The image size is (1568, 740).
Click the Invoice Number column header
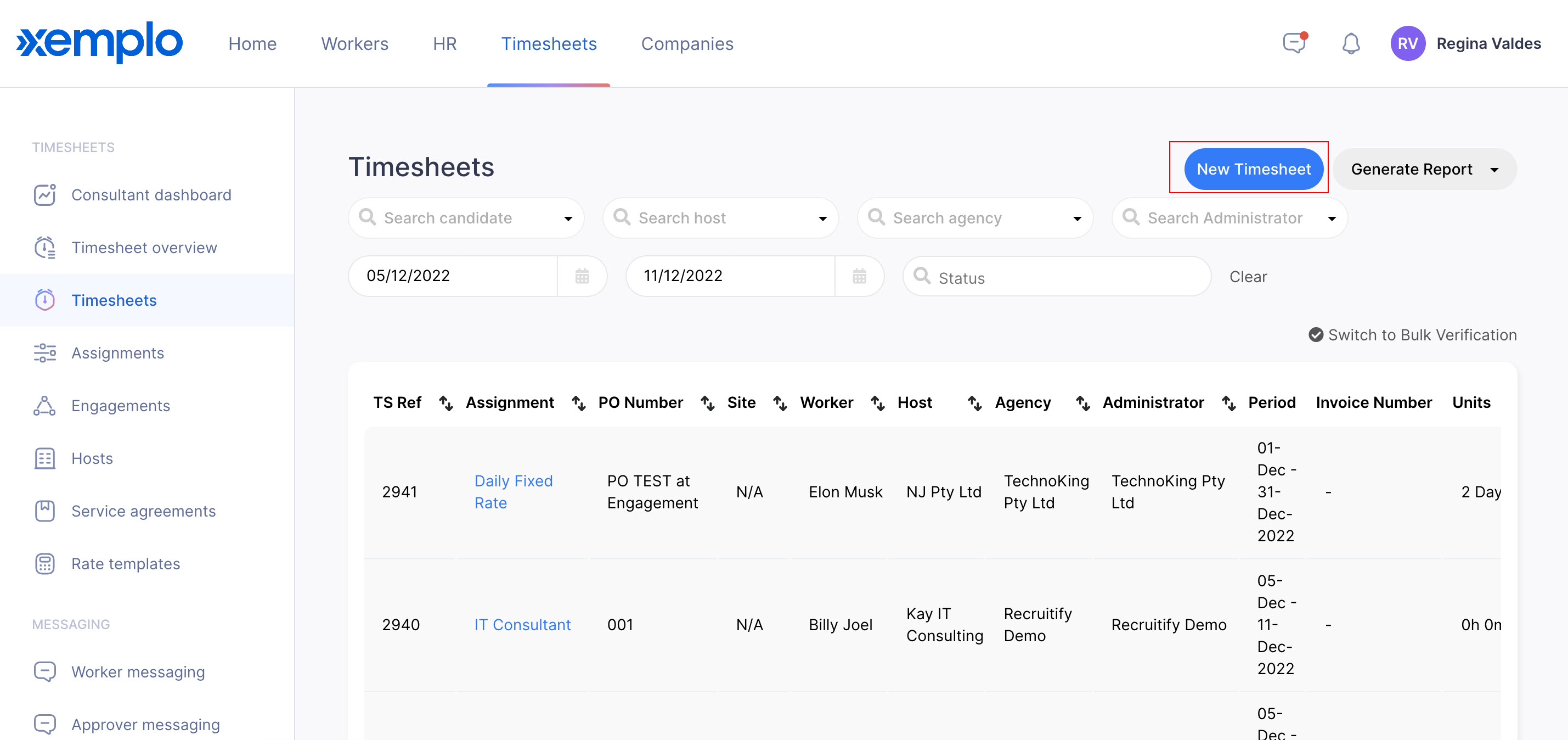point(1374,403)
